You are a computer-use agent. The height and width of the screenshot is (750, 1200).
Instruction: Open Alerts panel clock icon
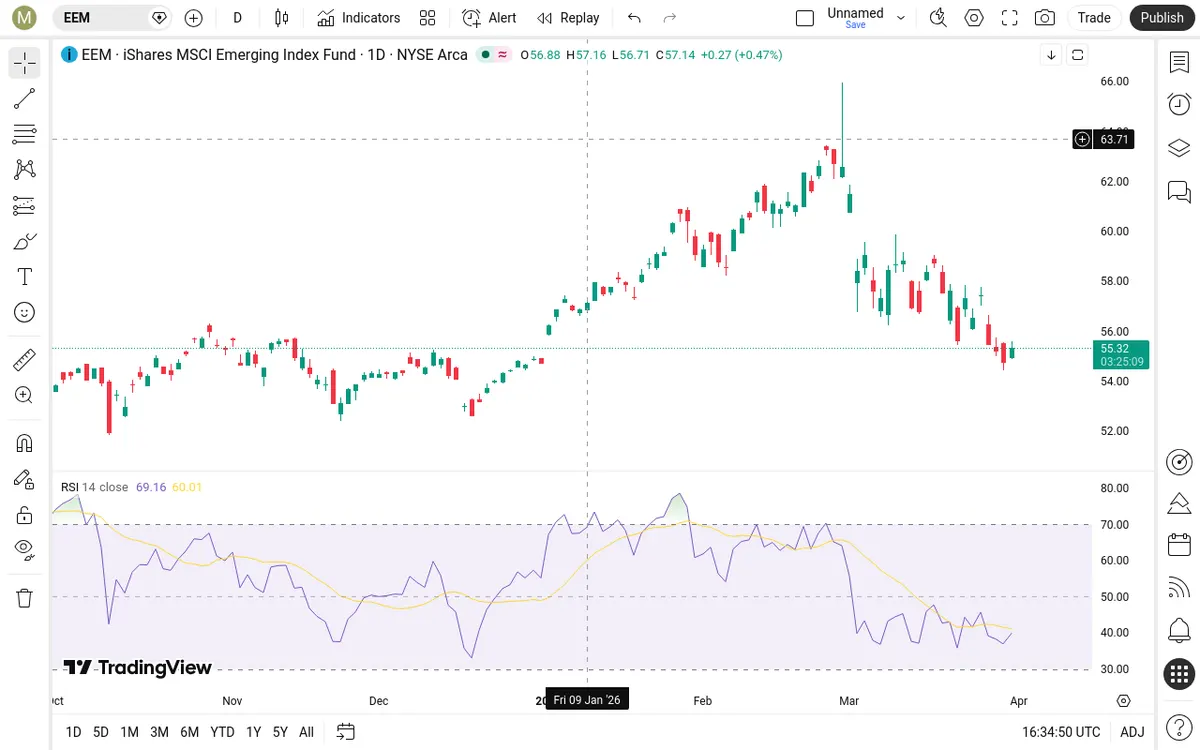coord(1179,104)
